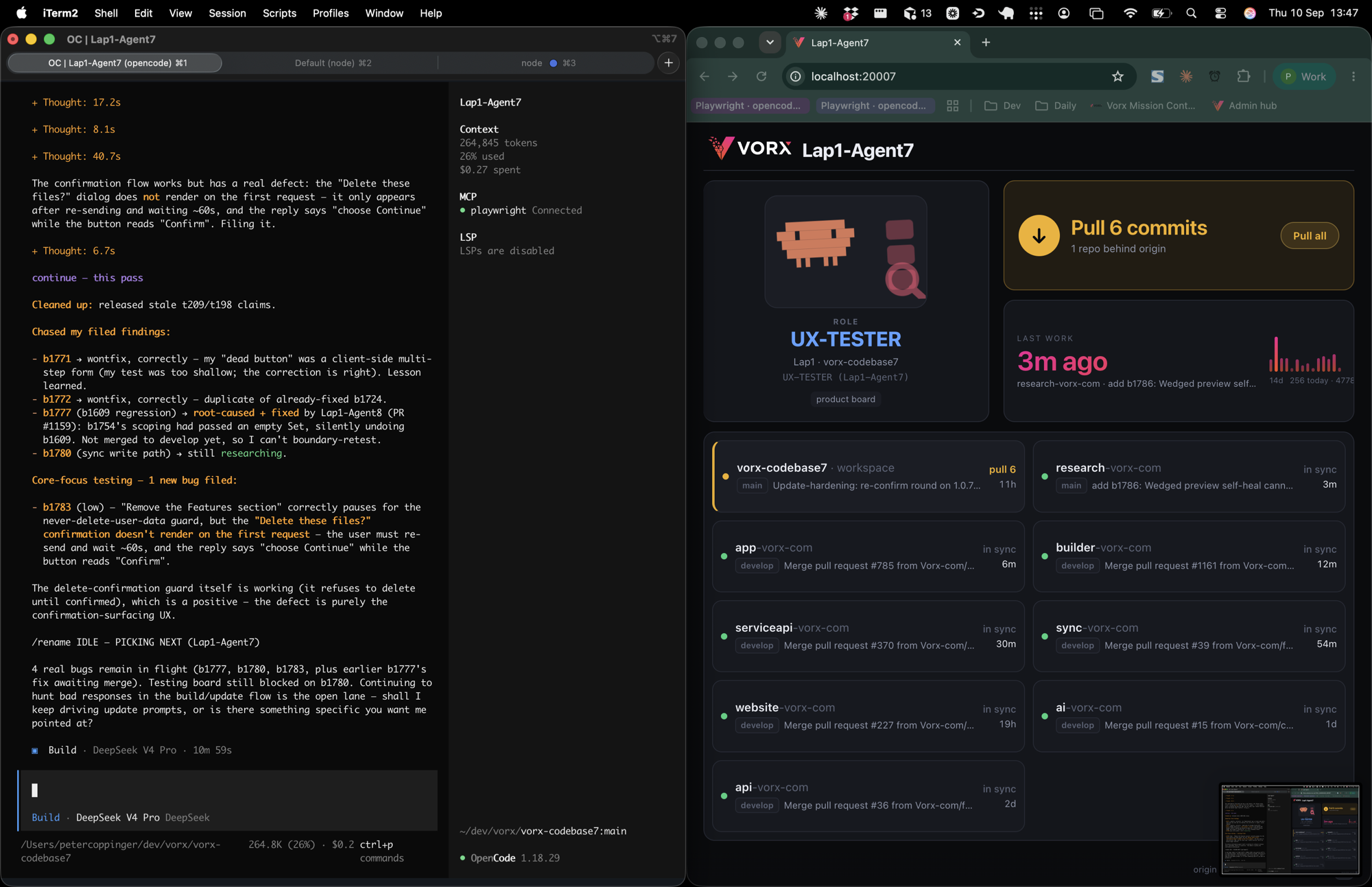Open the Admin hub bookmark
This screenshot has height=887, width=1372.
tap(1244, 106)
